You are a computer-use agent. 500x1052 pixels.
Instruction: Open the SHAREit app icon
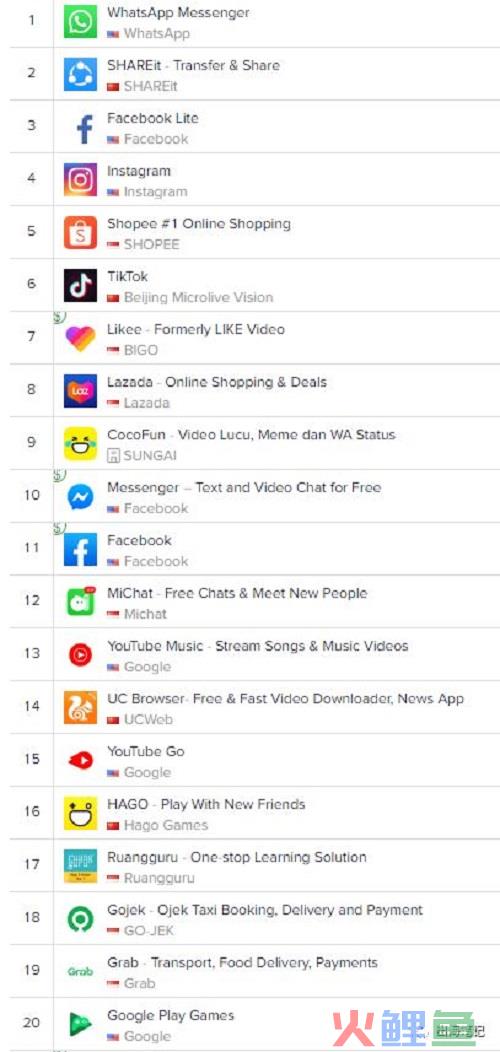[81, 74]
